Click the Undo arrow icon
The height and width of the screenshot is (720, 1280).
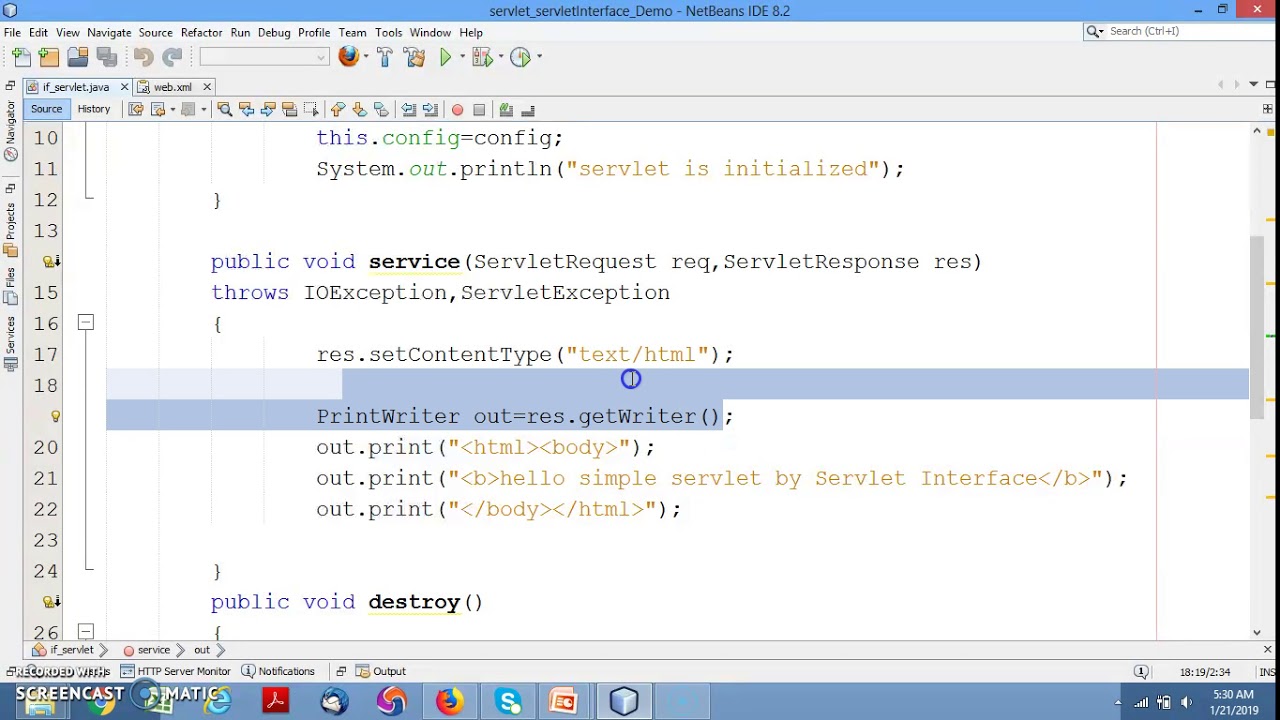[x=143, y=57]
